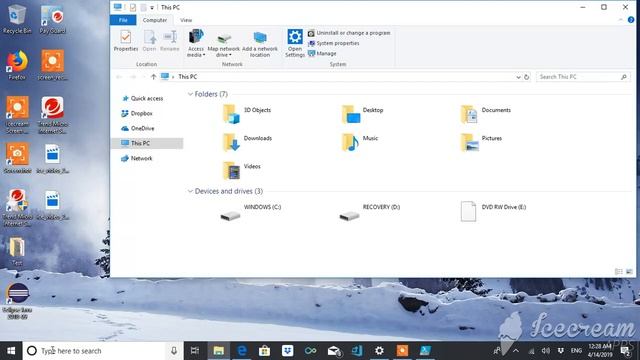This screenshot has width=640, height=360.
Task: Open Dropbox from the taskbar
Action: coord(287,351)
